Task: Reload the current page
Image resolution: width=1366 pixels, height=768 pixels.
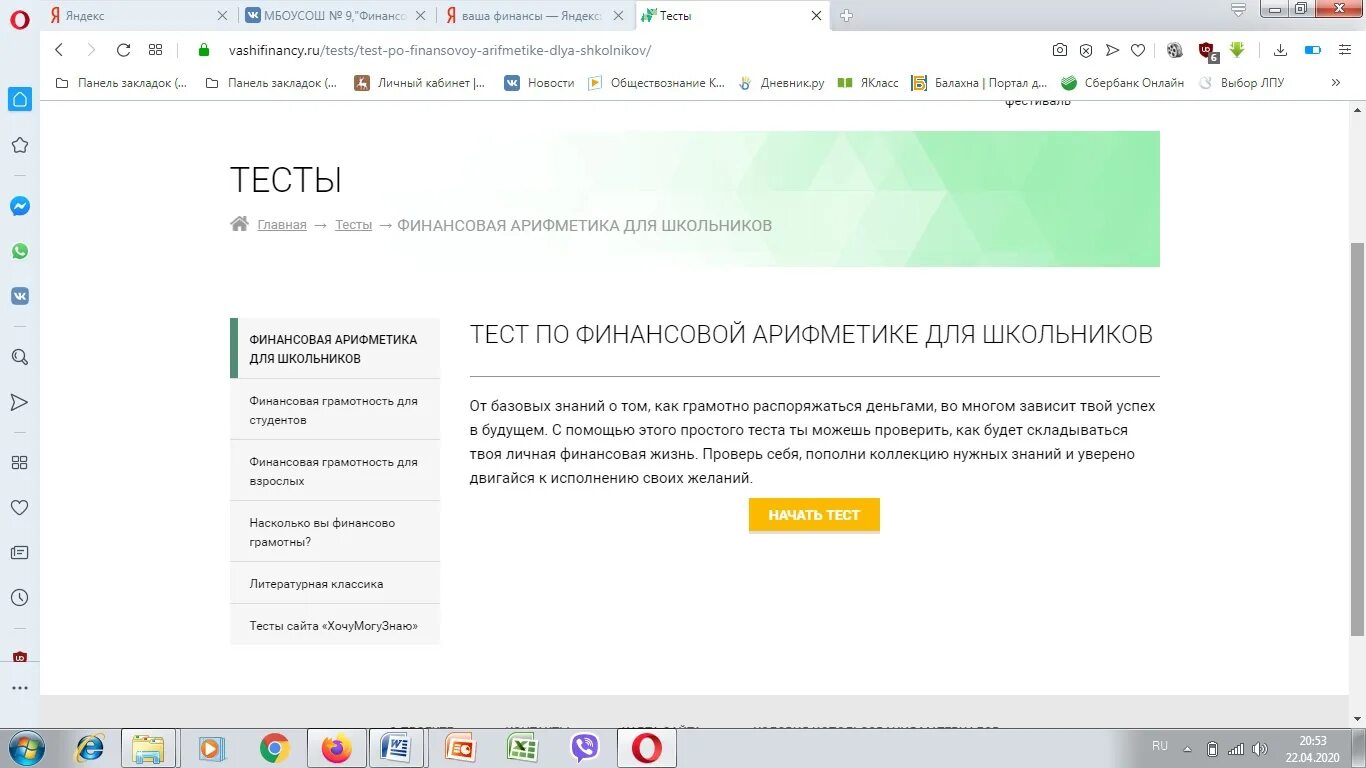Action: pyautogui.click(x=124, y=50)
